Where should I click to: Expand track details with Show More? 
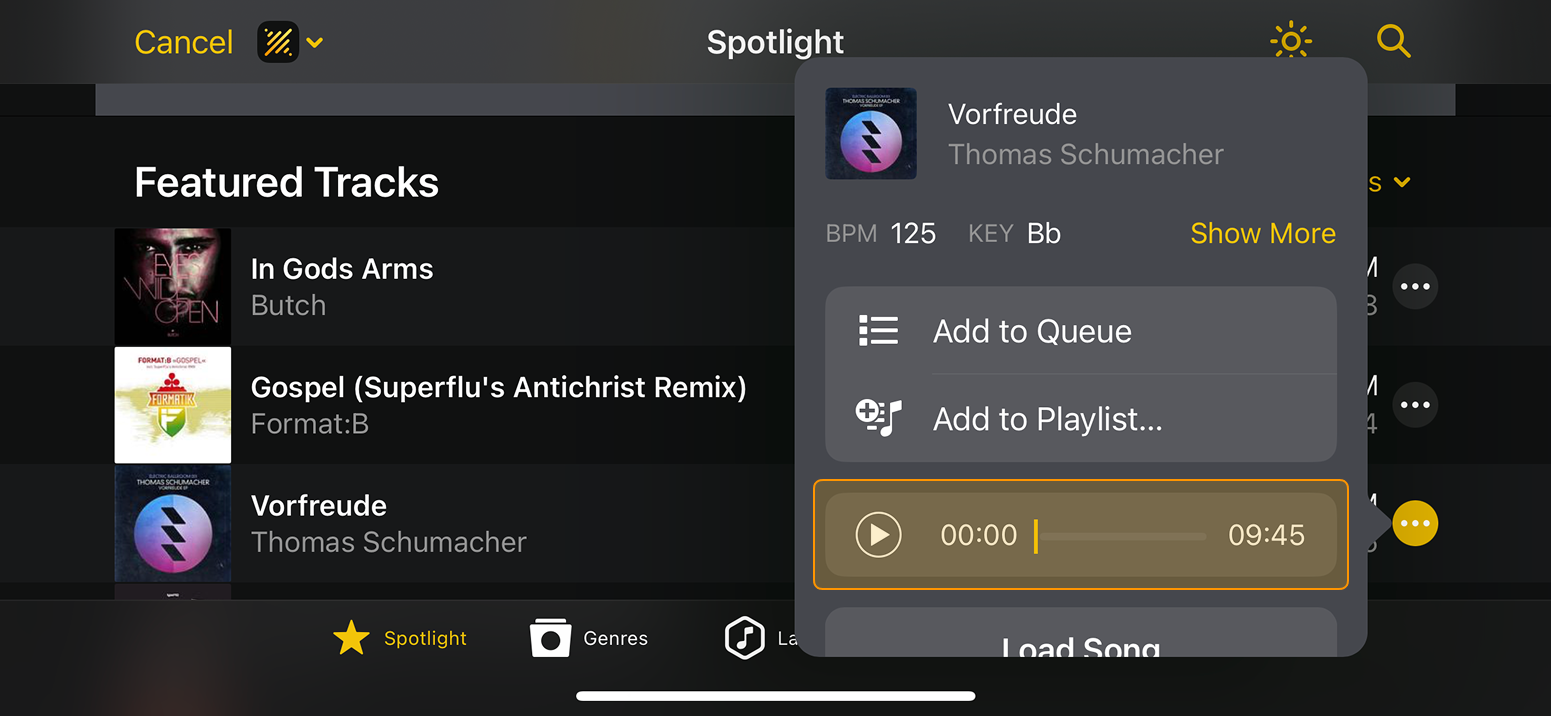tap(1262, 233)
